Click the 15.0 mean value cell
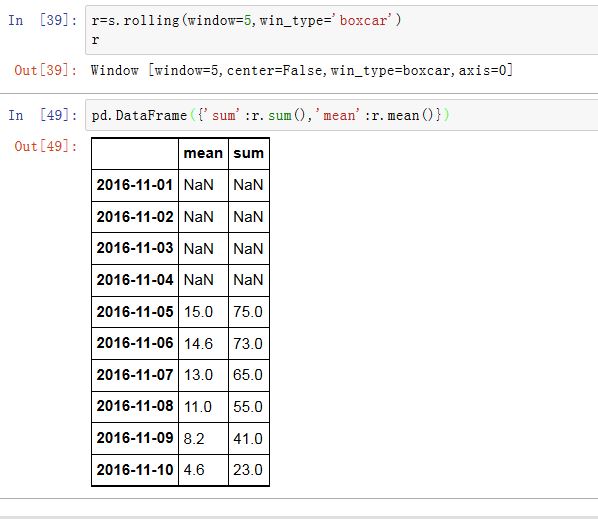The width and height of the screenshot is (598, 519). [203, 312]
